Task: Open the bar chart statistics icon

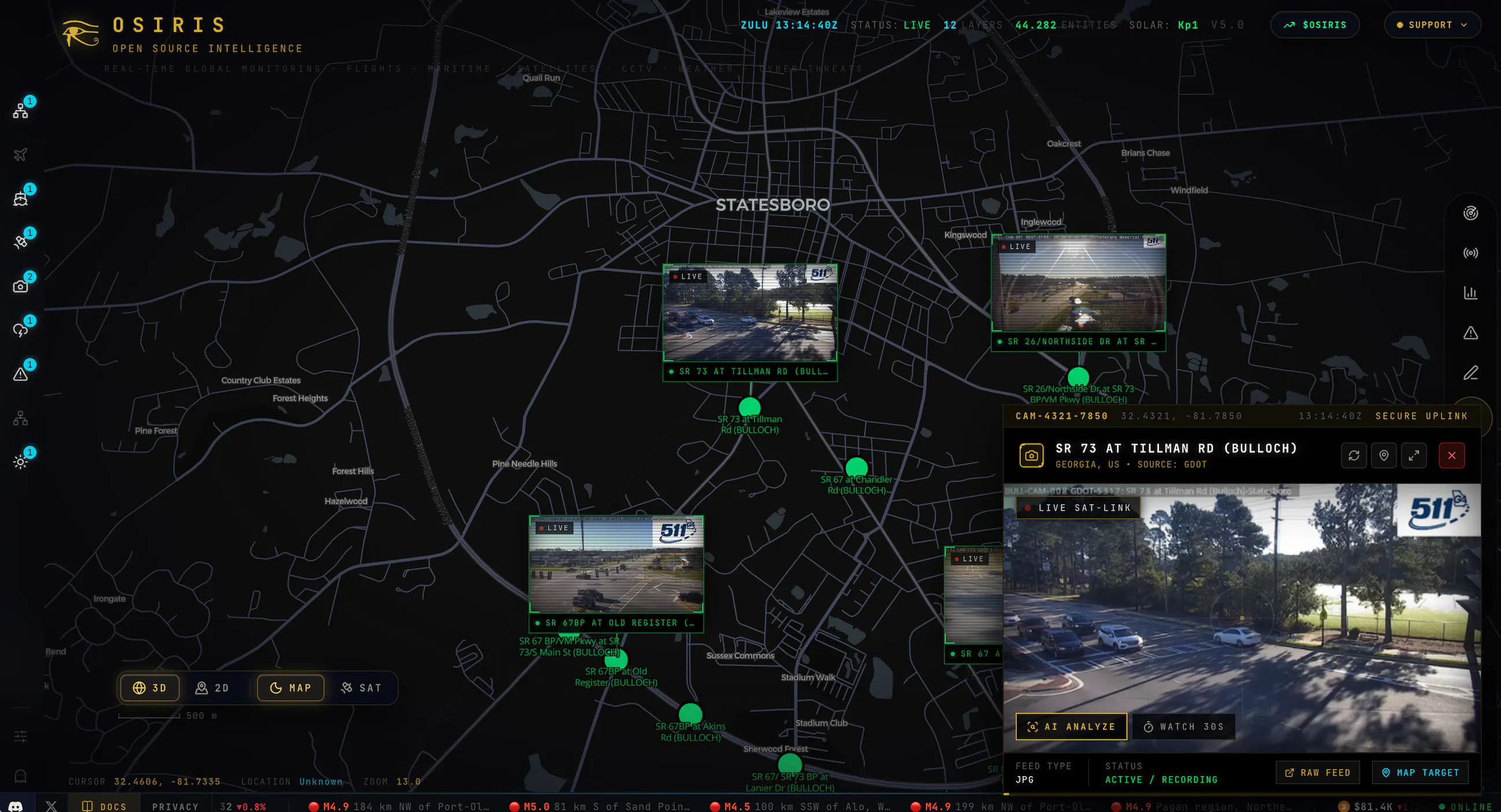Action: pos(1471,293)
